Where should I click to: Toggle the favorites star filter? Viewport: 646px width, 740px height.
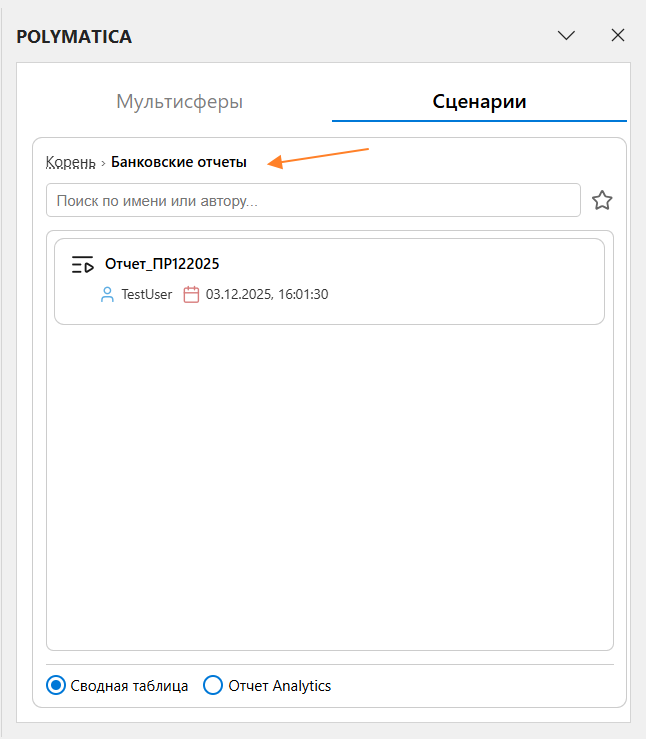coord(602,200)
